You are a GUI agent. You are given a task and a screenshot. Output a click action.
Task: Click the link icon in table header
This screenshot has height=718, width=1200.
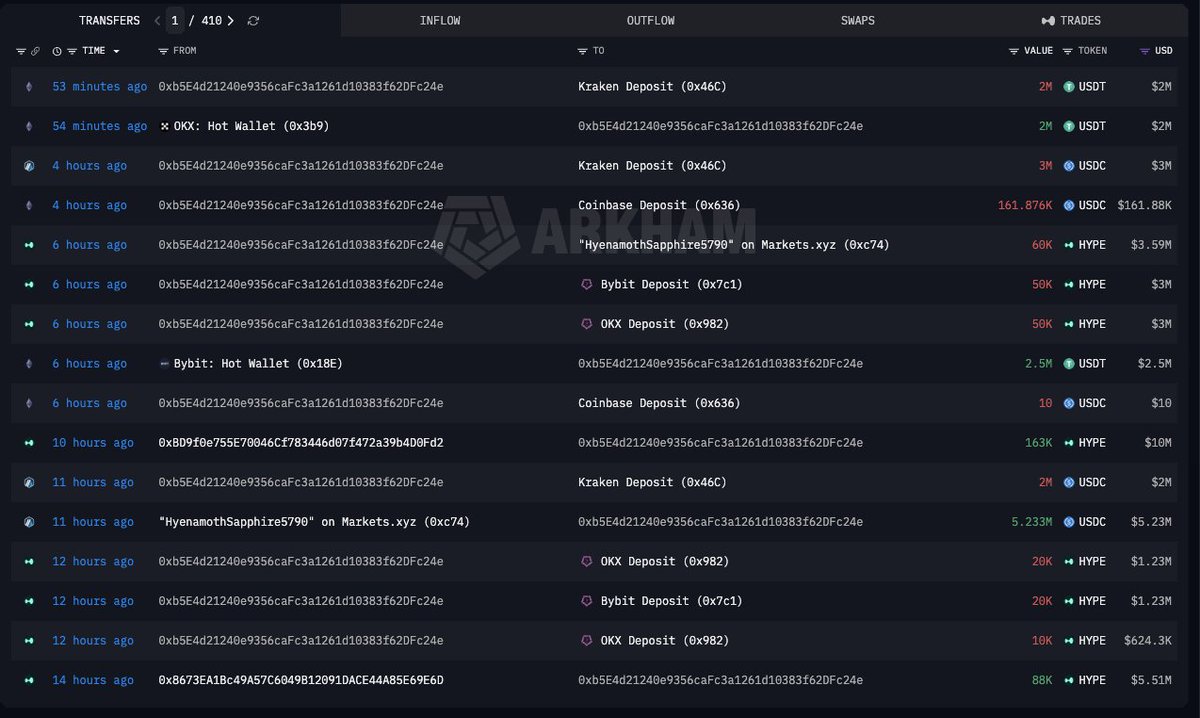point(36,51)
